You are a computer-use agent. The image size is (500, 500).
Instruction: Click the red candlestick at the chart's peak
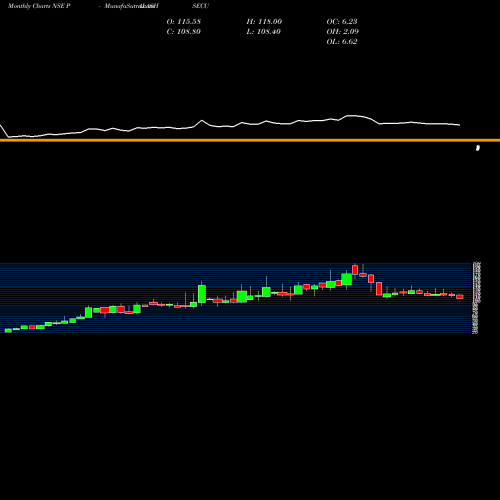[x=355, y=270]
